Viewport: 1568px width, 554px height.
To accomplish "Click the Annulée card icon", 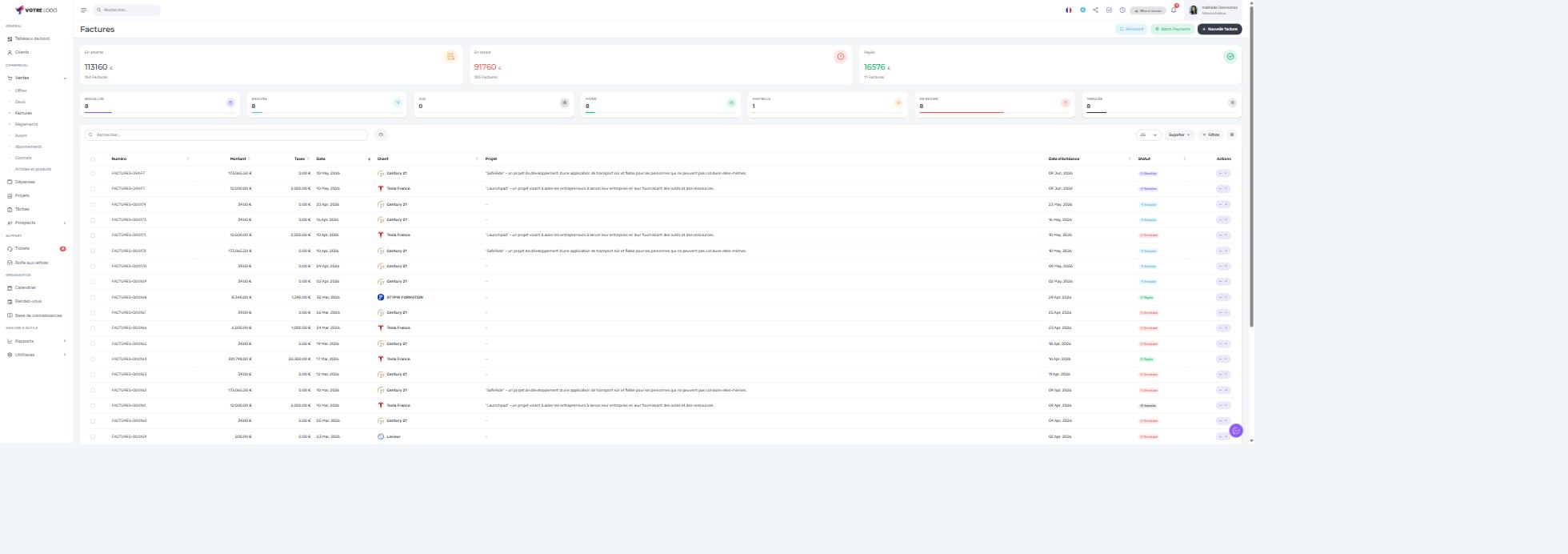I will tap(1232, 102).
